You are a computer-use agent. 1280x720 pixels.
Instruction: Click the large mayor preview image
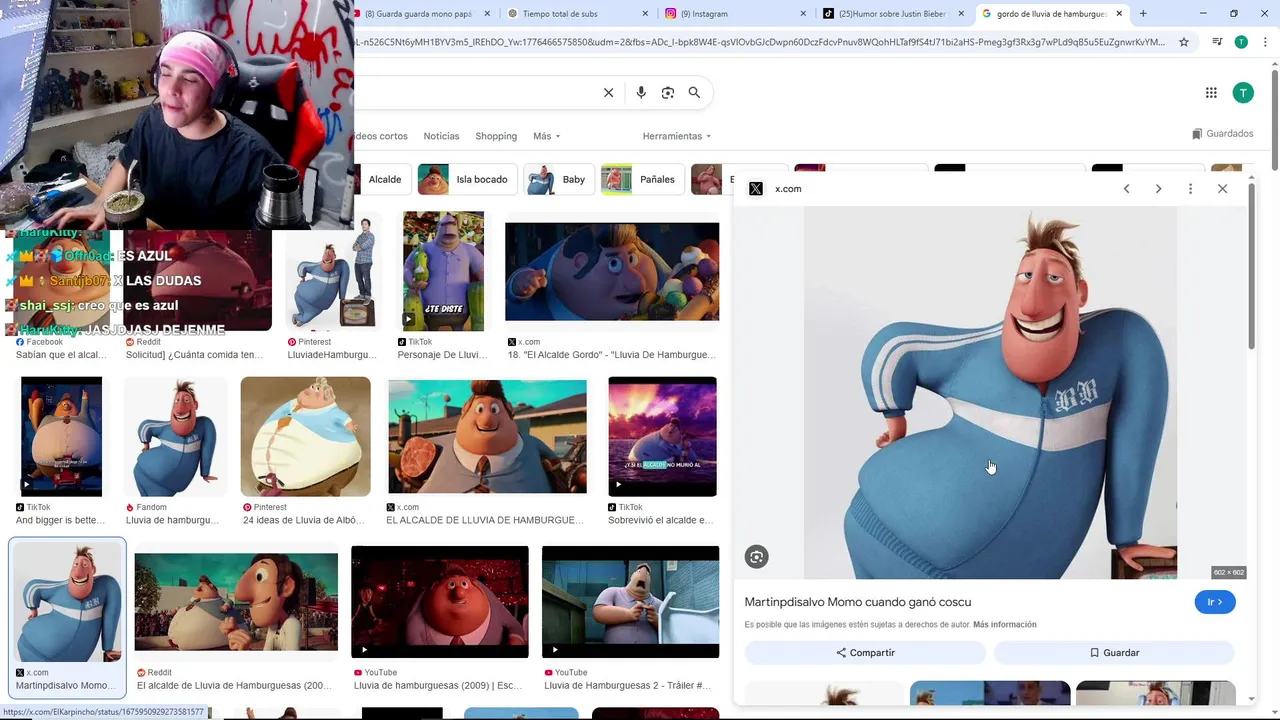click(990, 393)
